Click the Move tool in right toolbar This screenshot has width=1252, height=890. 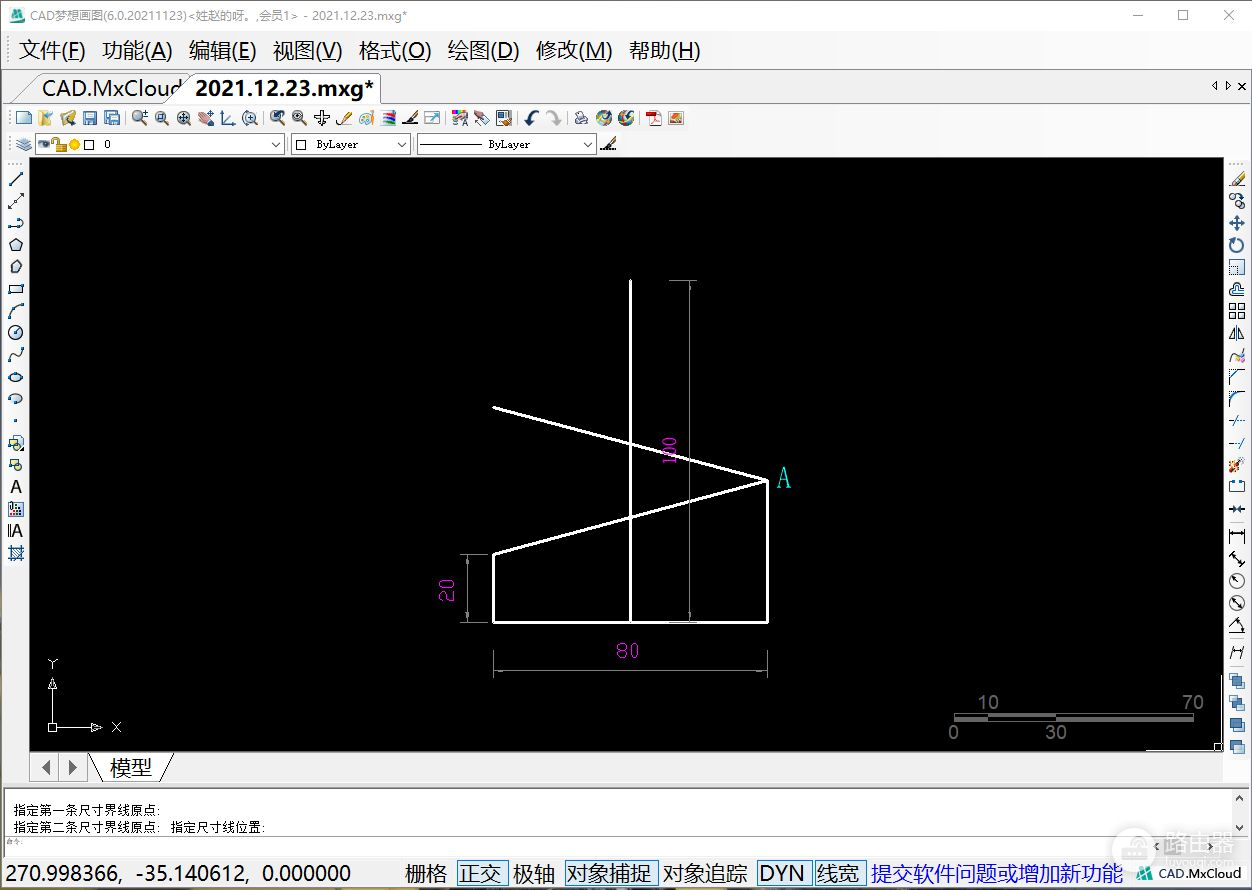point(1237,223)
